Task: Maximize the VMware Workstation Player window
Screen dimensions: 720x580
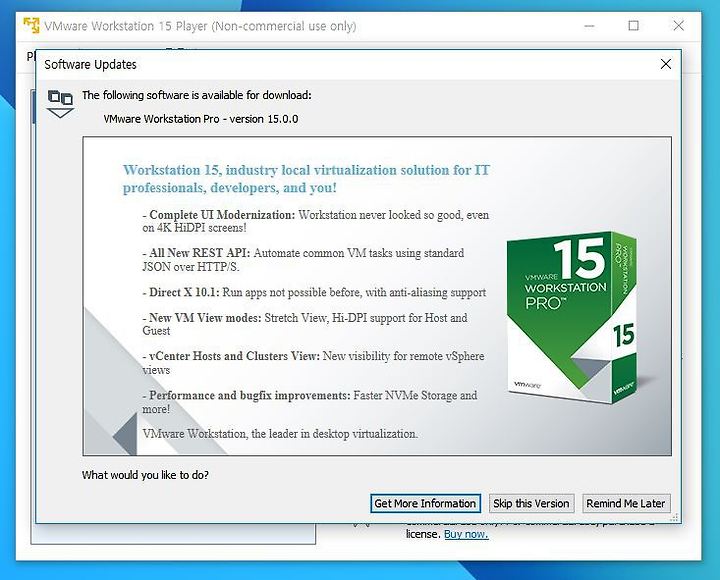Action: 634,25
